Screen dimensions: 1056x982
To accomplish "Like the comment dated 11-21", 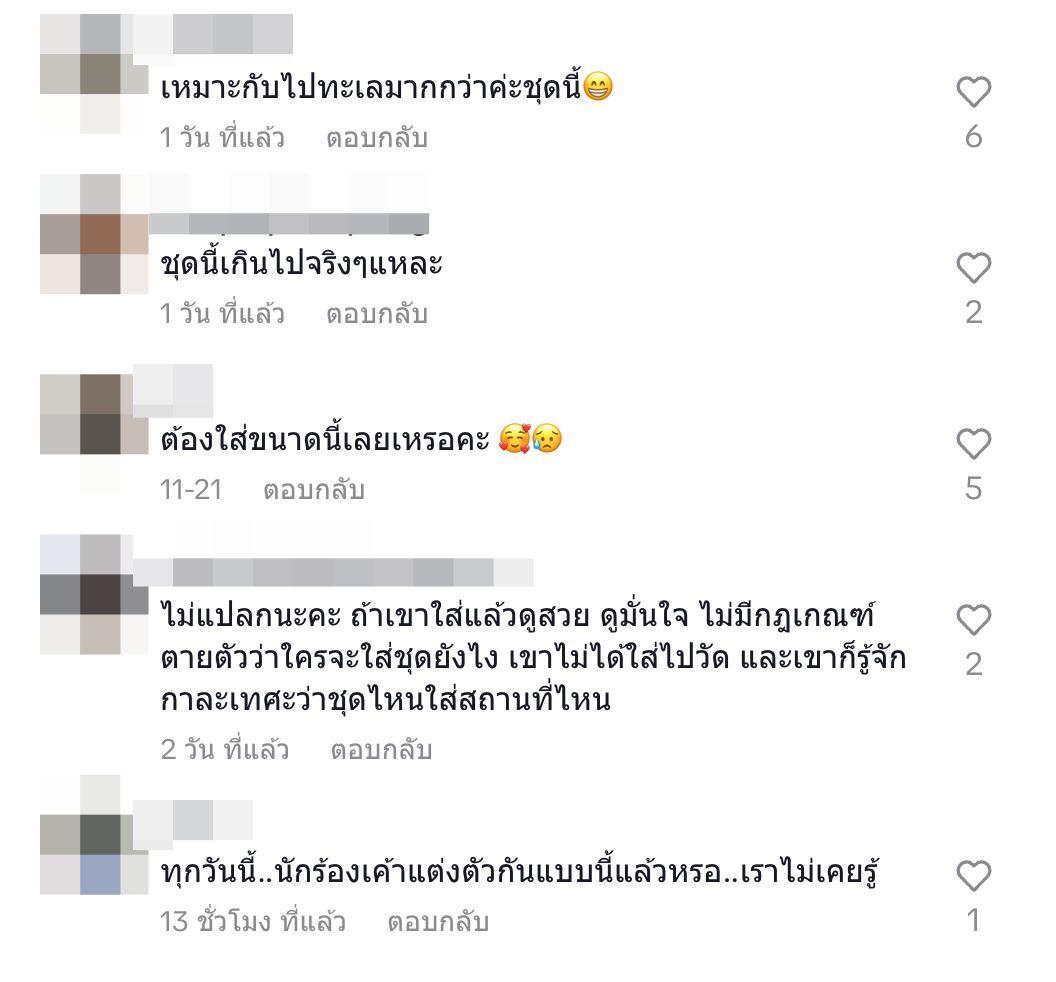I will click(x=973, y=443).
